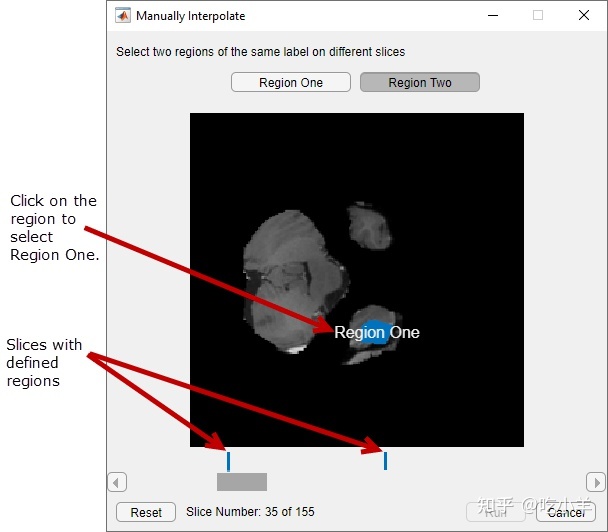Click slider track left of the thumb

170,482
